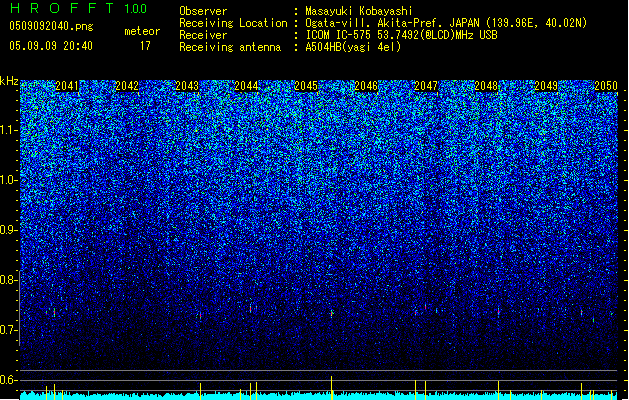Click the Receiving antenna label
The height and width of the screenshot is (400, 629).
(230, 47)
